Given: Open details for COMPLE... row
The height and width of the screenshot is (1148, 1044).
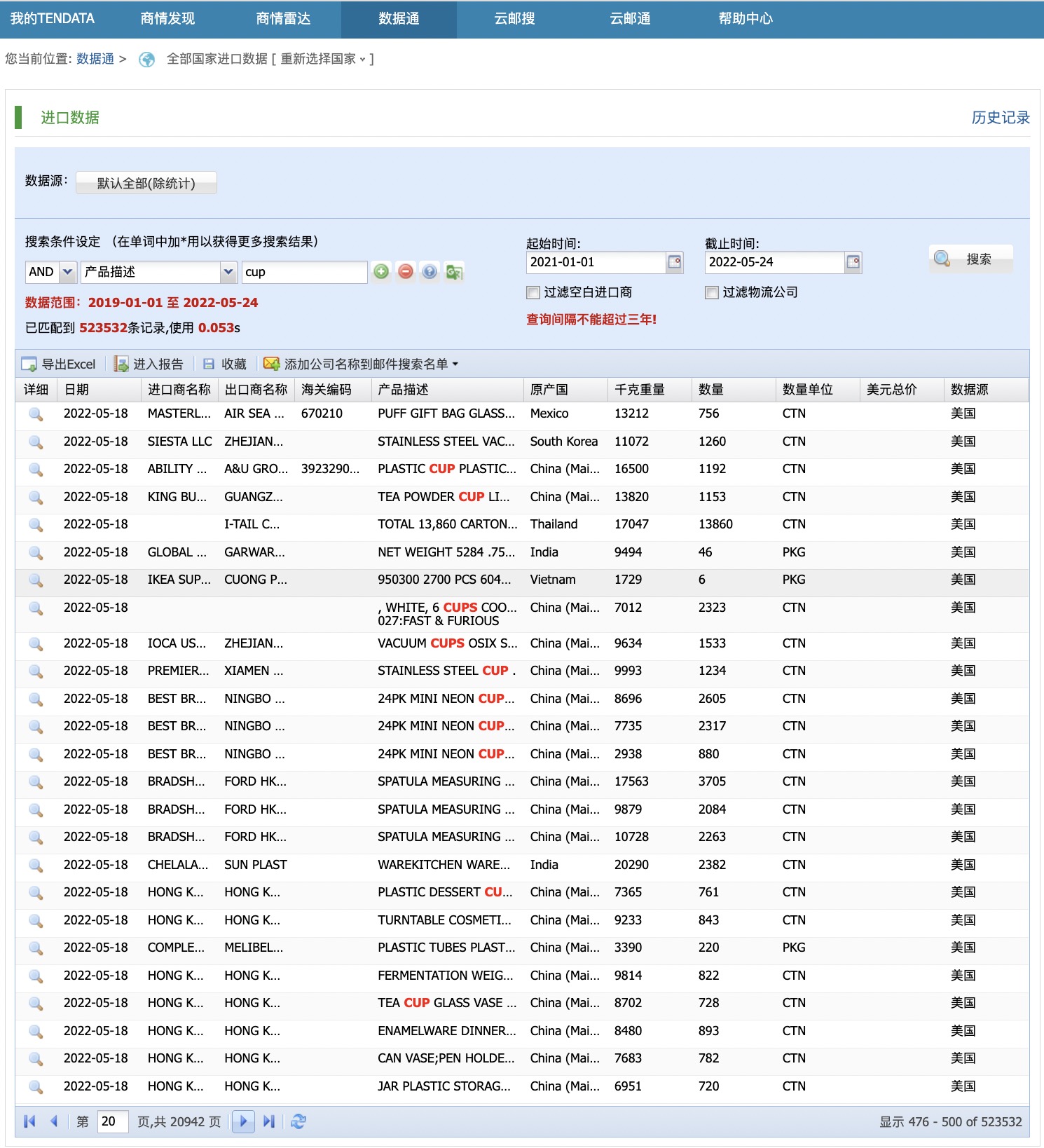Looking at the screenshot, I should pos(36,948).
